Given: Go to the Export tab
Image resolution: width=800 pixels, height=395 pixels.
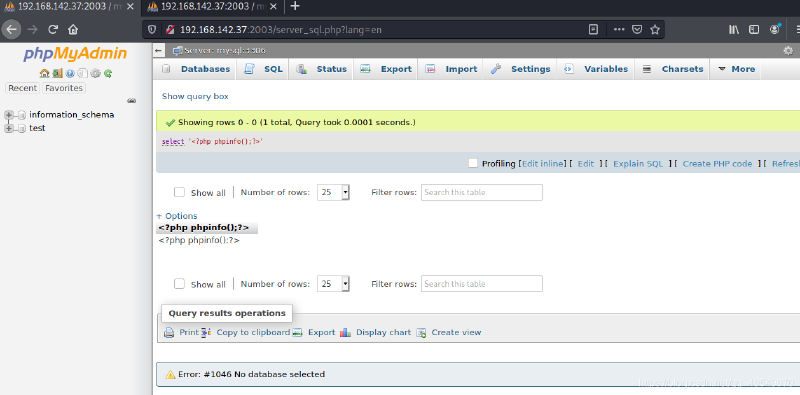Looking at the screenshot, I should click(x=386, y=69).
